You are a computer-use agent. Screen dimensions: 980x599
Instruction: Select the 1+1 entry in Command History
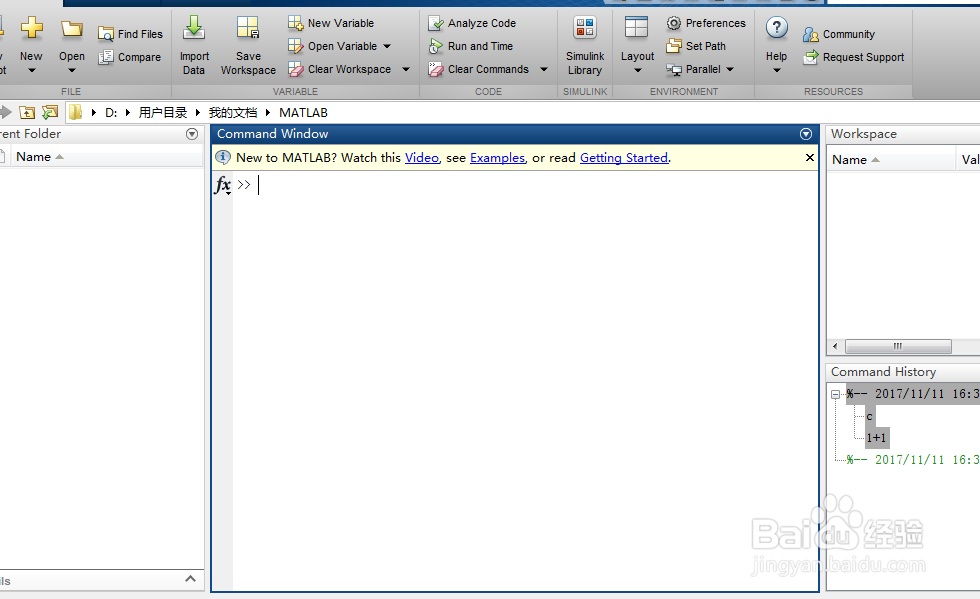876,437
